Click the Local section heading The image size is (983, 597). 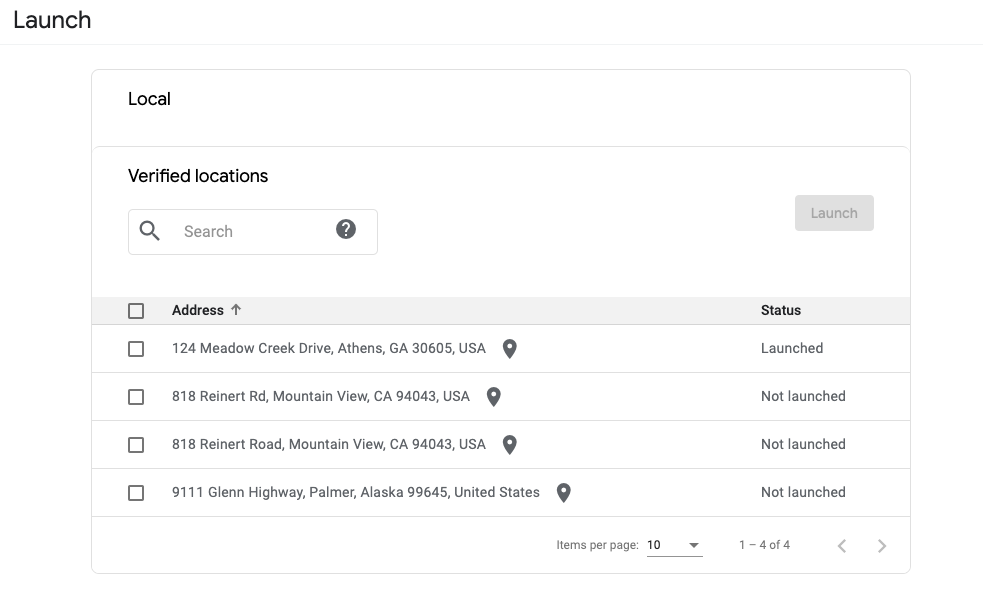pyautogui.click(x=149, y=99)
